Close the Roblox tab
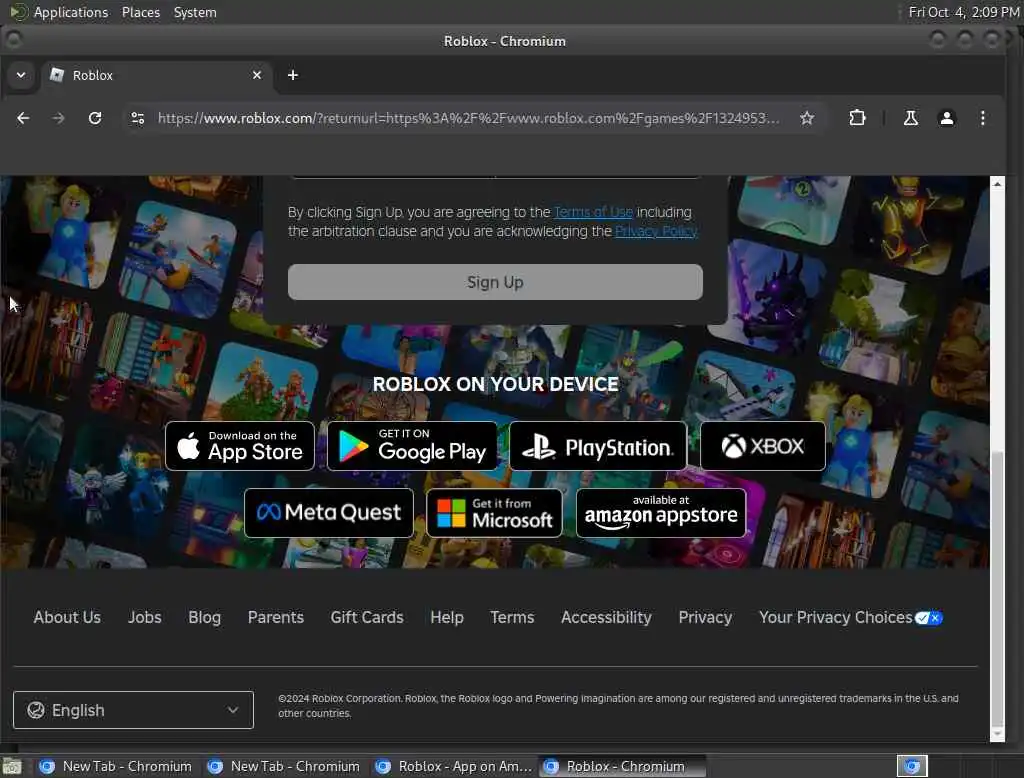Viewport: 1024px width, 778px height. coord(257,75)
